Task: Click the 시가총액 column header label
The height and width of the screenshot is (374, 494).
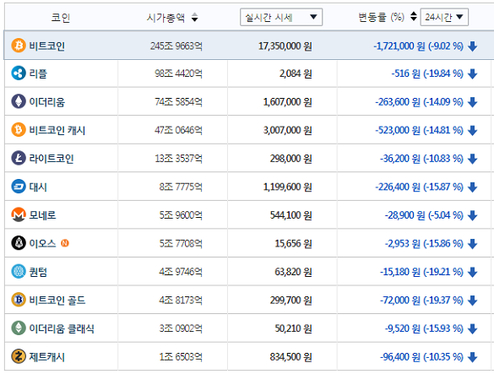Action: 166,17
